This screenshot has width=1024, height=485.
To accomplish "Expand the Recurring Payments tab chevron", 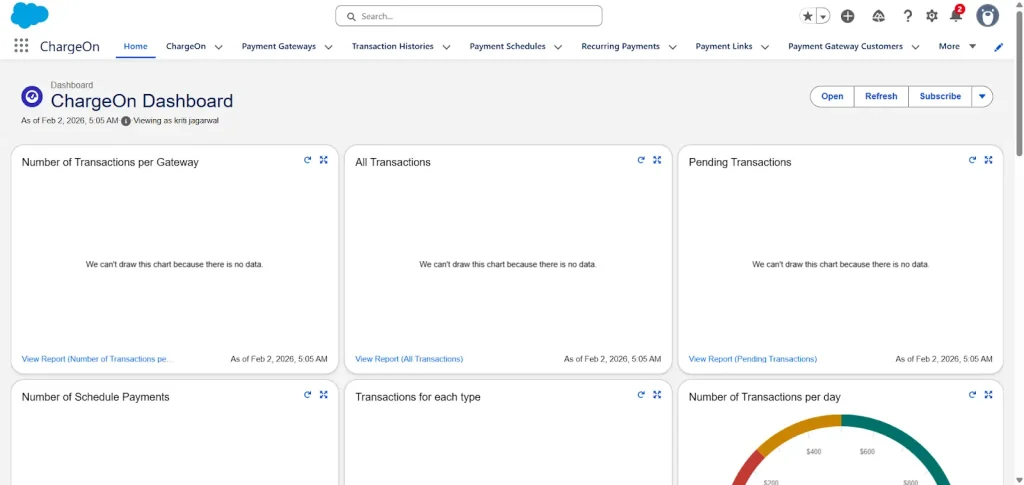I will pyautogui.click(x=673, y=47).
